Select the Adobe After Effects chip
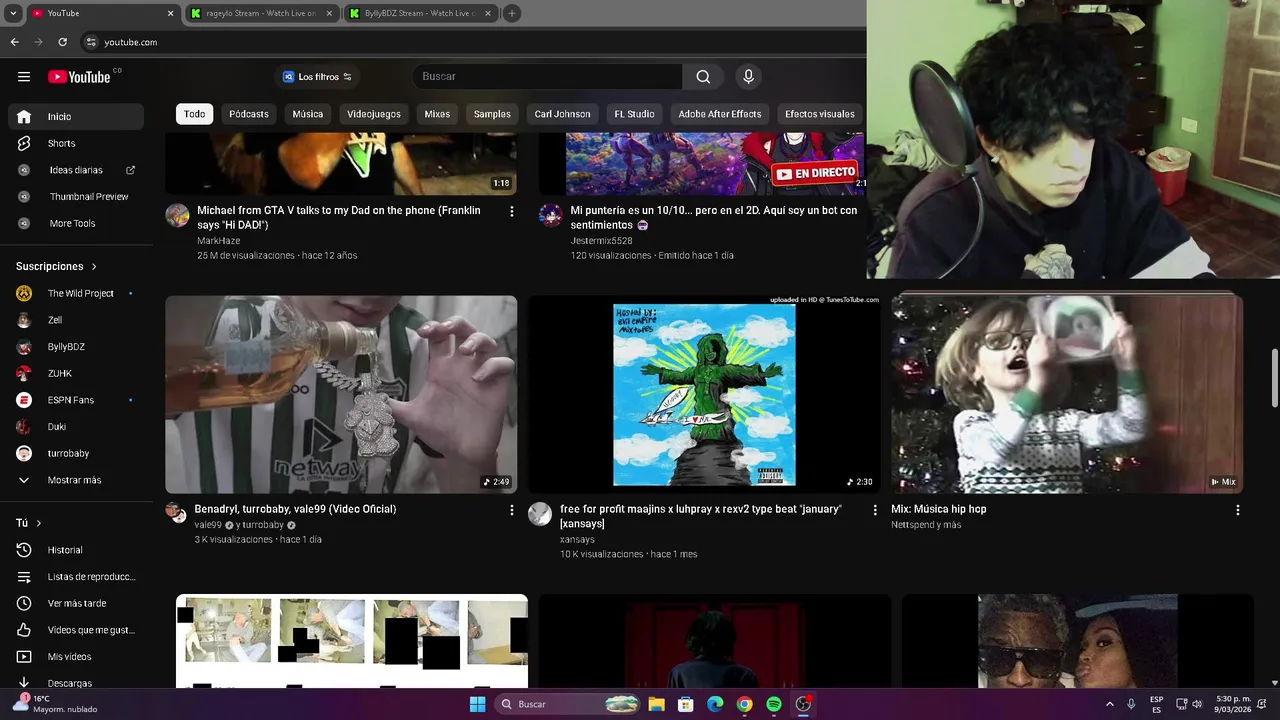 coord(720,114)
